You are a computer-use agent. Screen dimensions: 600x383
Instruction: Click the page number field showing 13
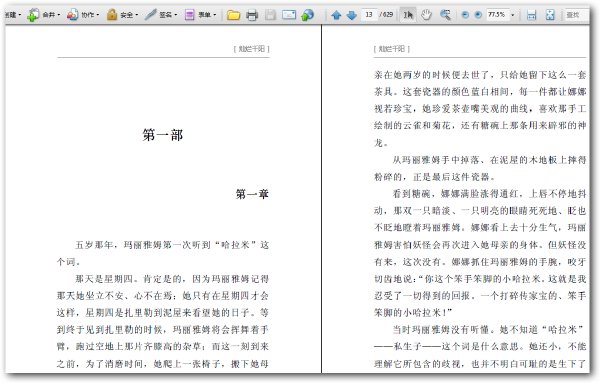(369, 15)
